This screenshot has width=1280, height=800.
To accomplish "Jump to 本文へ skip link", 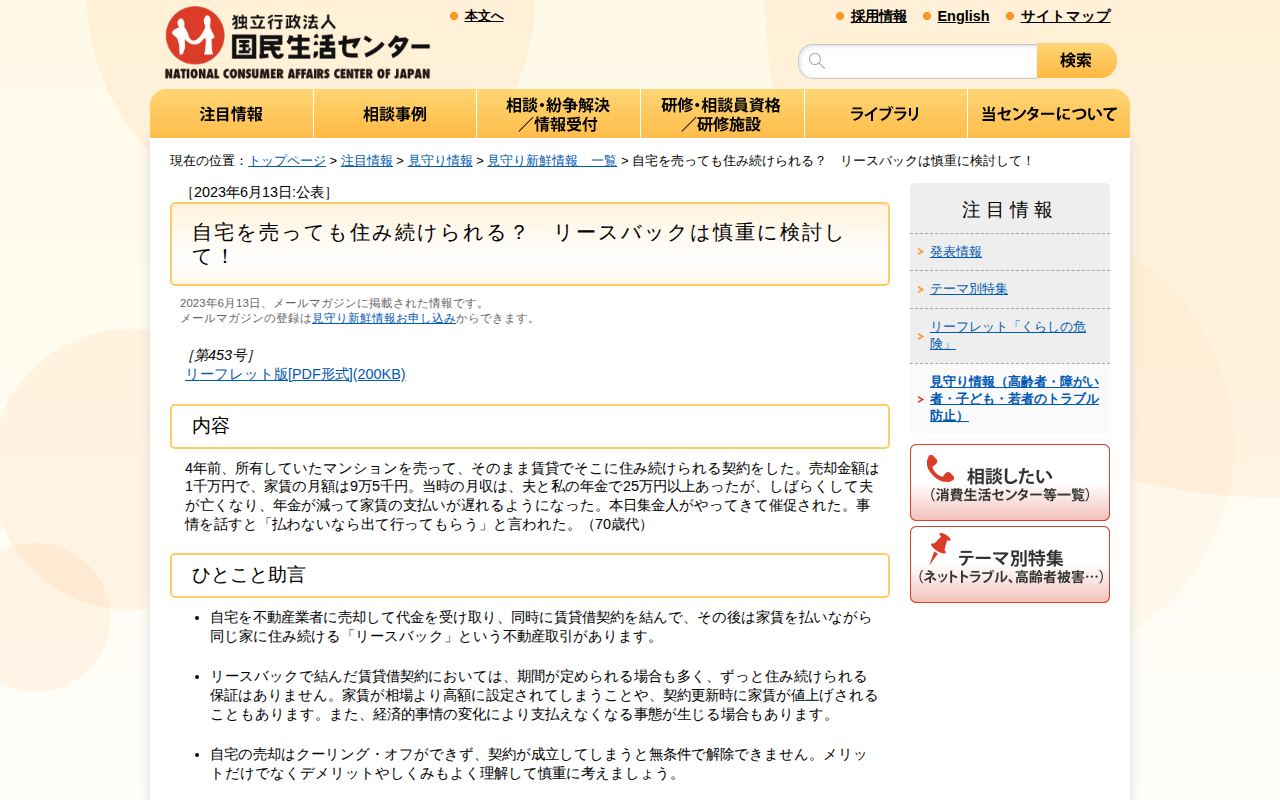I will pyautogui.click(x=484, y=16).
